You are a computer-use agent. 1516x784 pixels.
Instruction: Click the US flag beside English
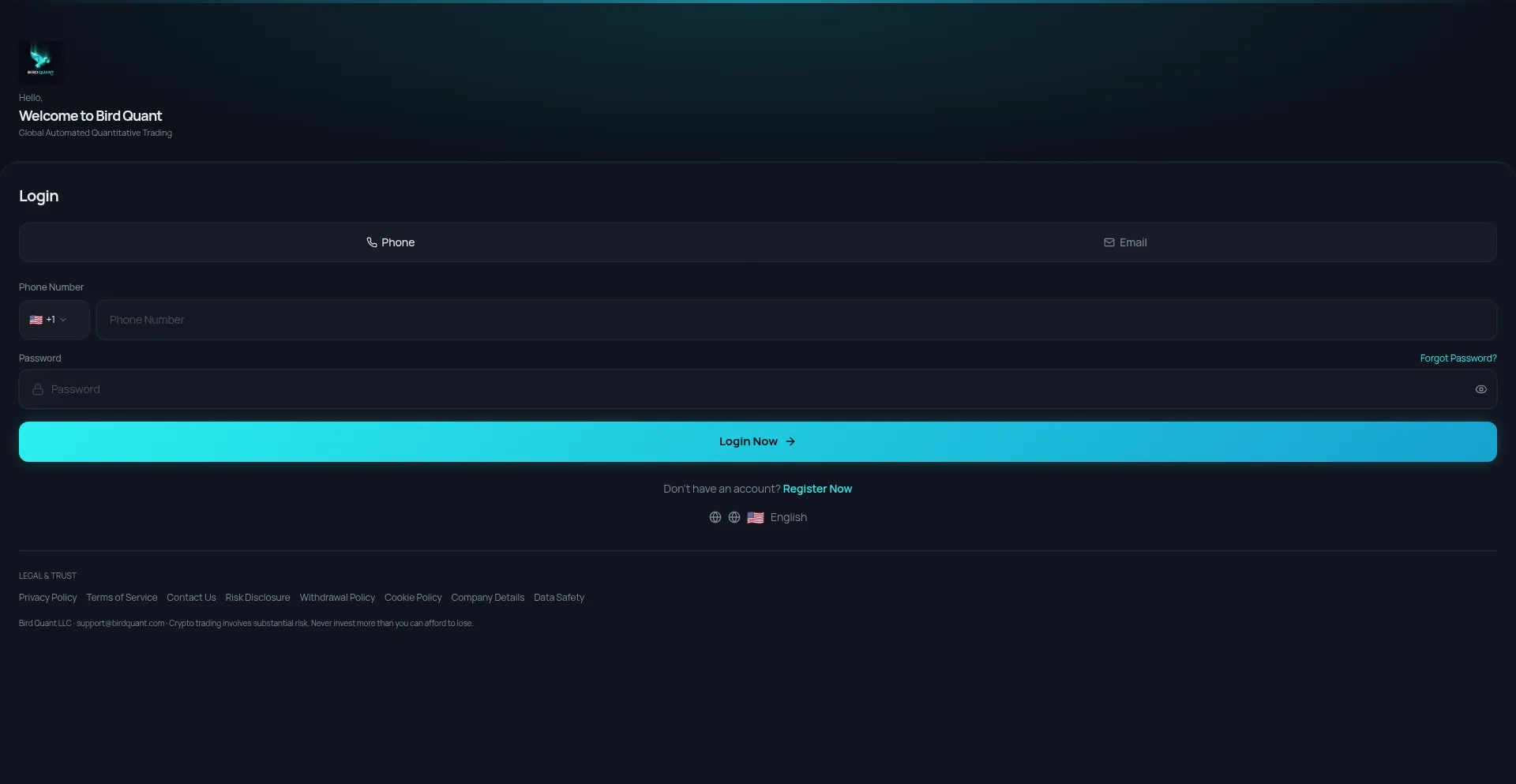tap(756, 518)
